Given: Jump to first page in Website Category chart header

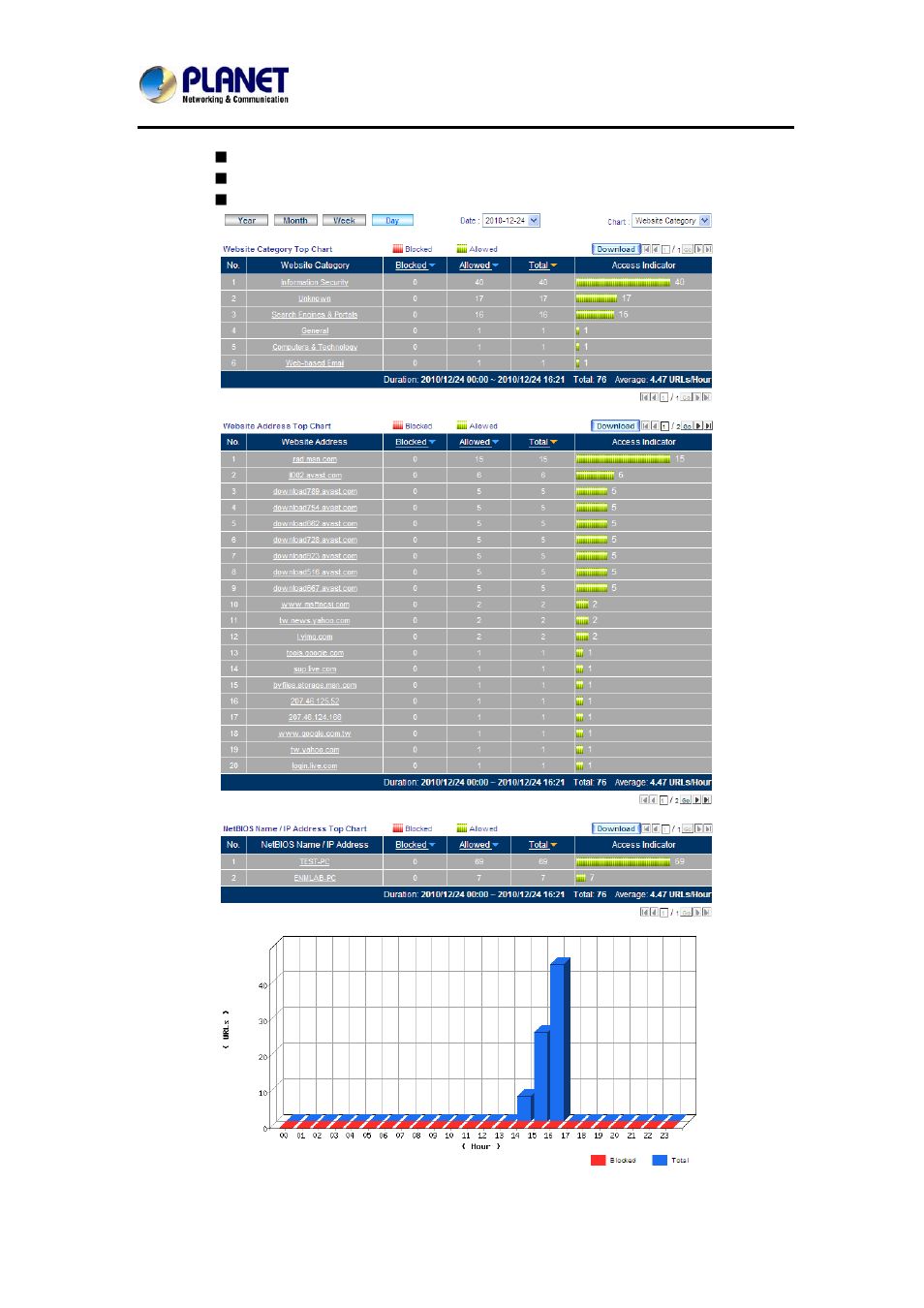Looking at the screenshot, I should (646, 249).
